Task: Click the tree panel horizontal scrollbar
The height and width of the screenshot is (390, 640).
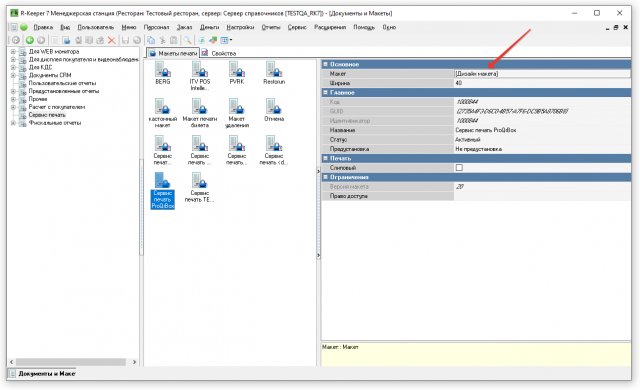Action: click(71, 362)
